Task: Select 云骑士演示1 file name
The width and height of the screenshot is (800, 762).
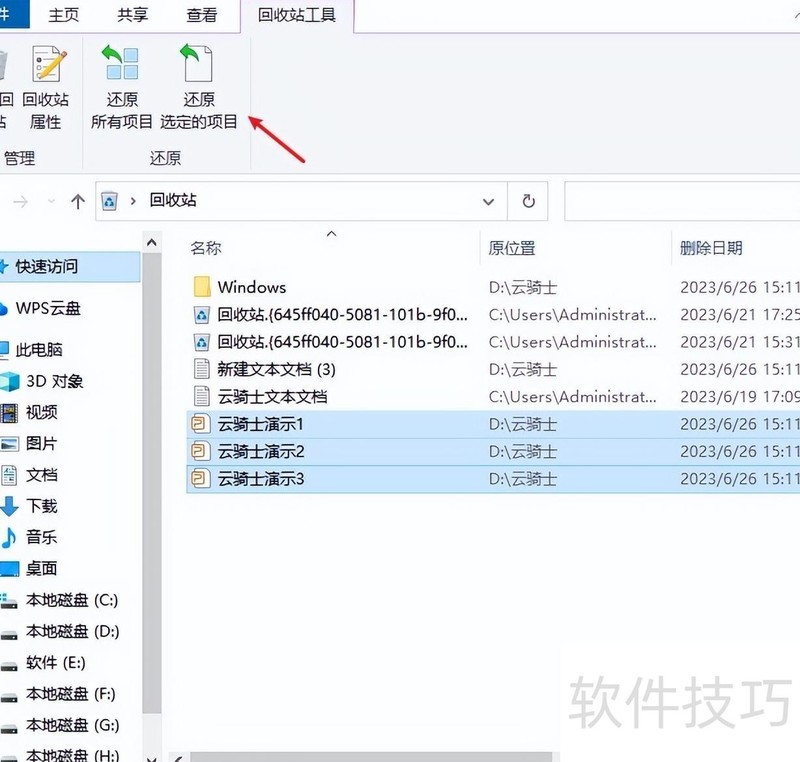Action: tap(261, 424)
